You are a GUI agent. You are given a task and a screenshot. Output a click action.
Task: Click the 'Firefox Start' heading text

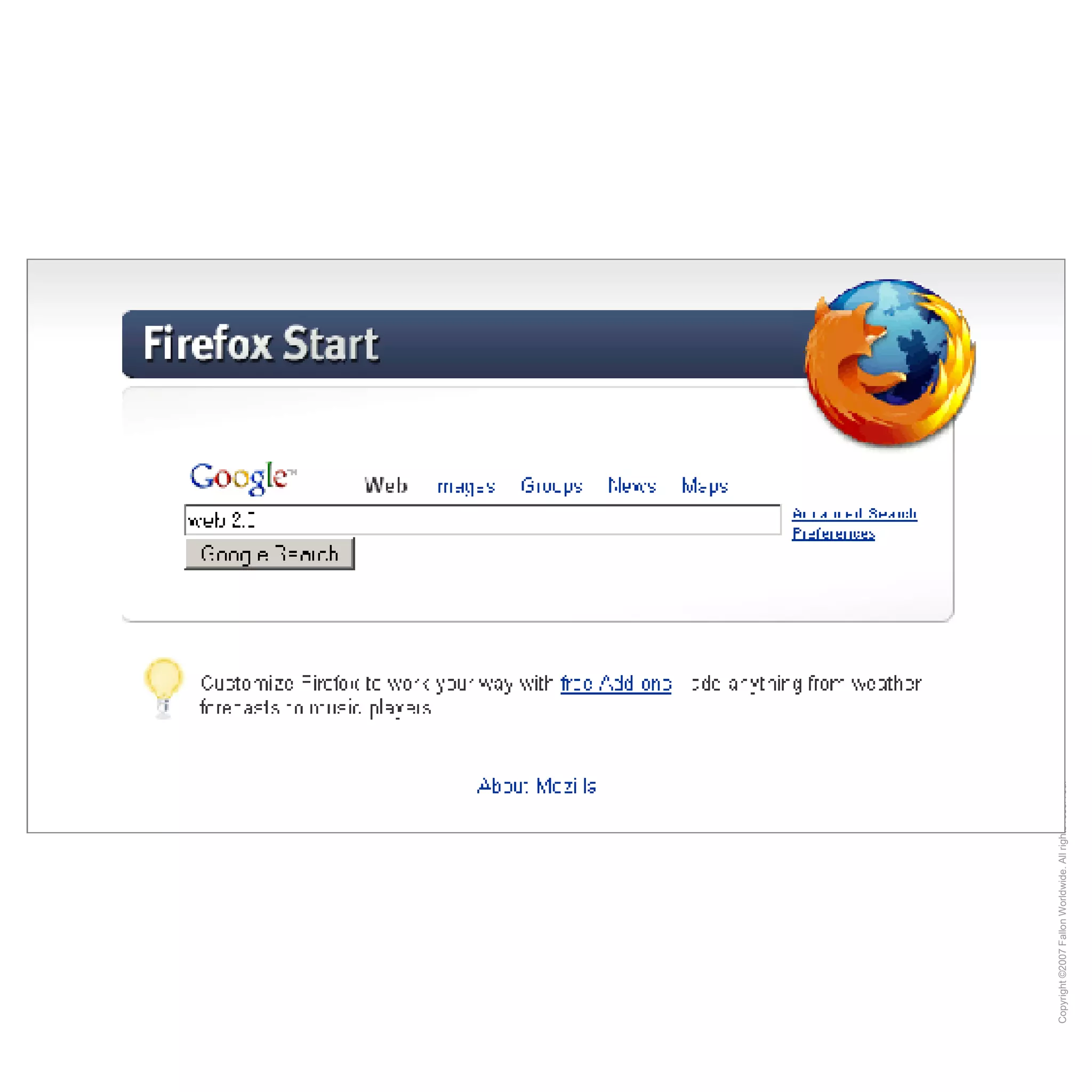(x=261, y=344)
